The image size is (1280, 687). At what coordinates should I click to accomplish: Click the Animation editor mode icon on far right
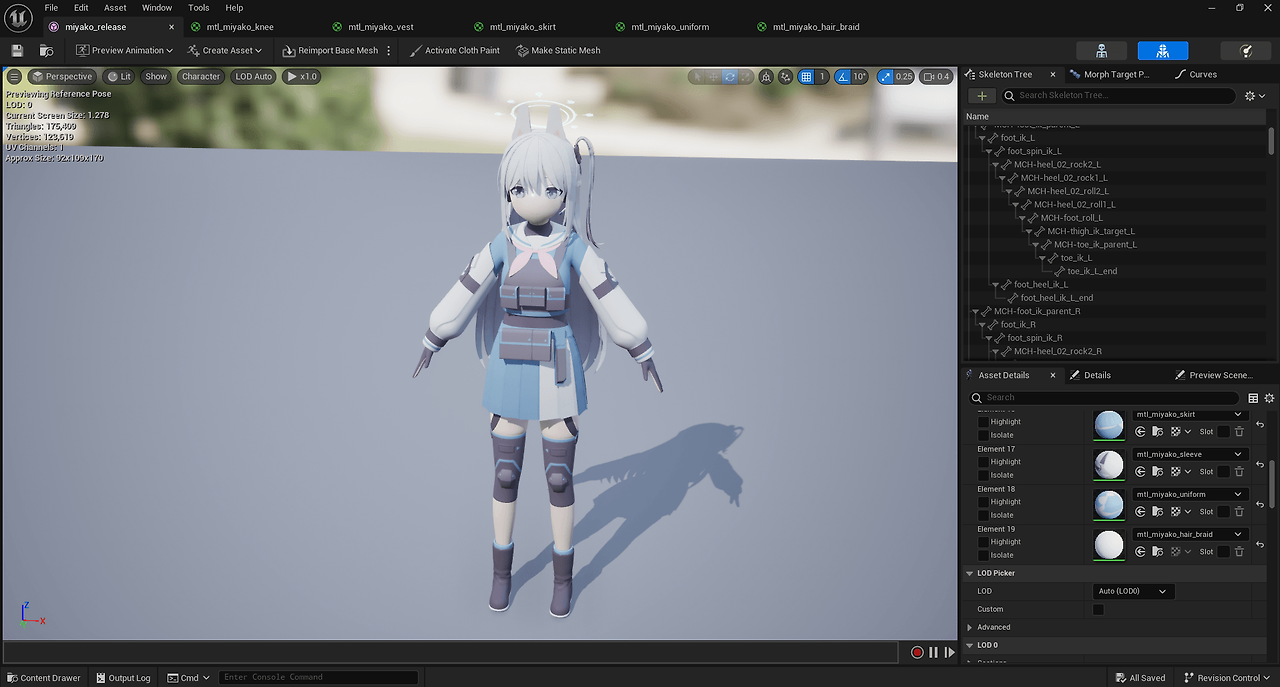click(1246, 50)
